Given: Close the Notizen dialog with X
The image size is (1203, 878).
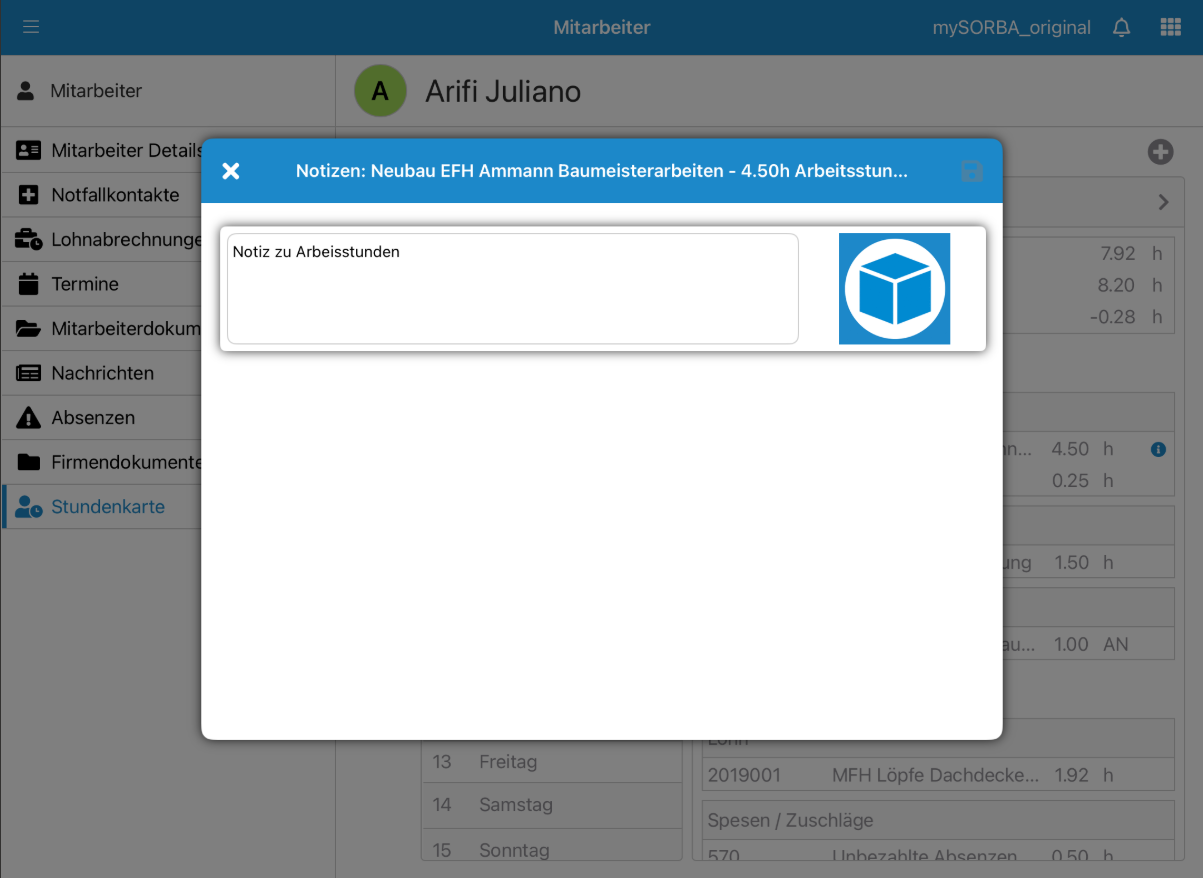Looking at the screenshot, I should tap(231, 171).
